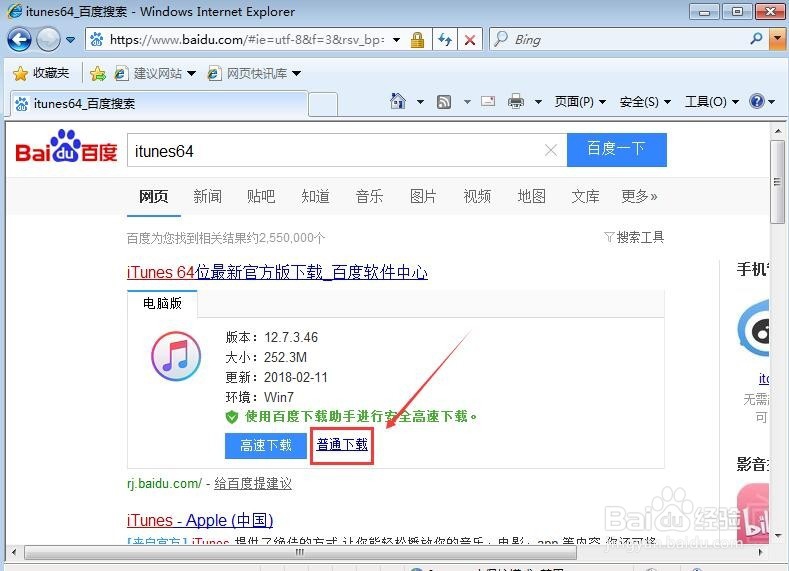Click the 版本: 12.7.3.46 text

point(272,337)
